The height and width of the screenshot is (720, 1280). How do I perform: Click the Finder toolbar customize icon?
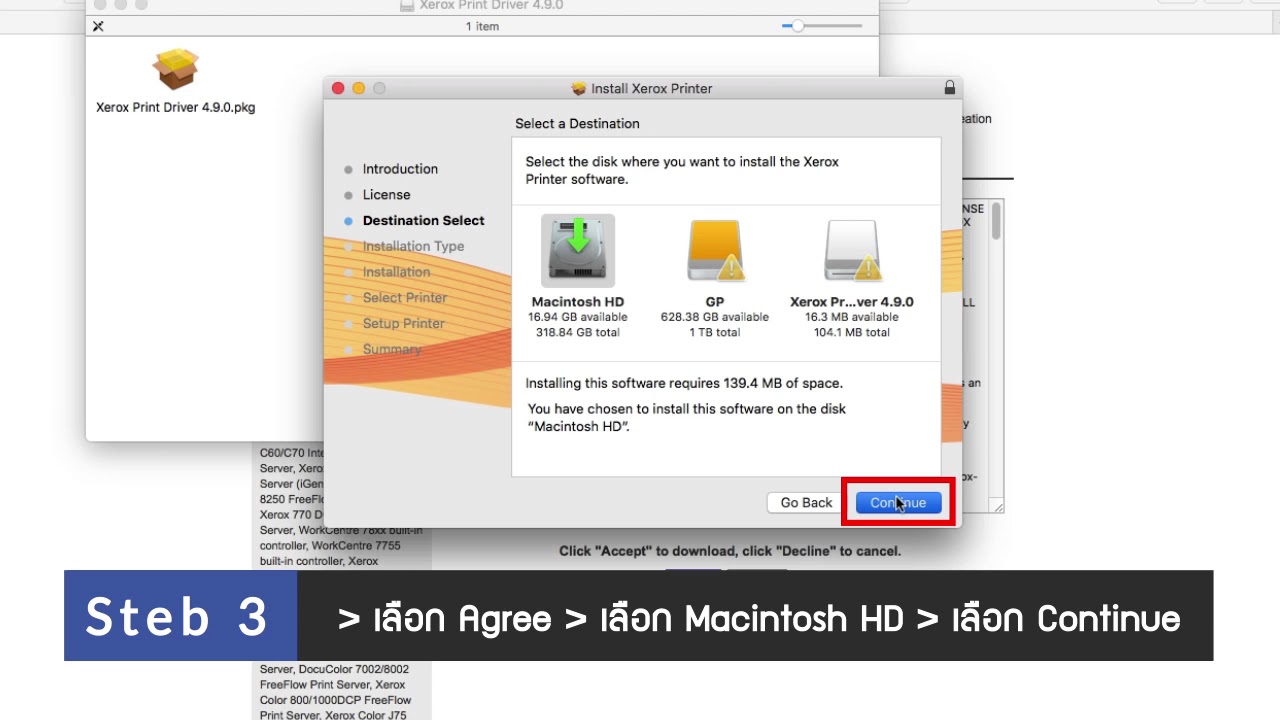[x=98, y=26]
